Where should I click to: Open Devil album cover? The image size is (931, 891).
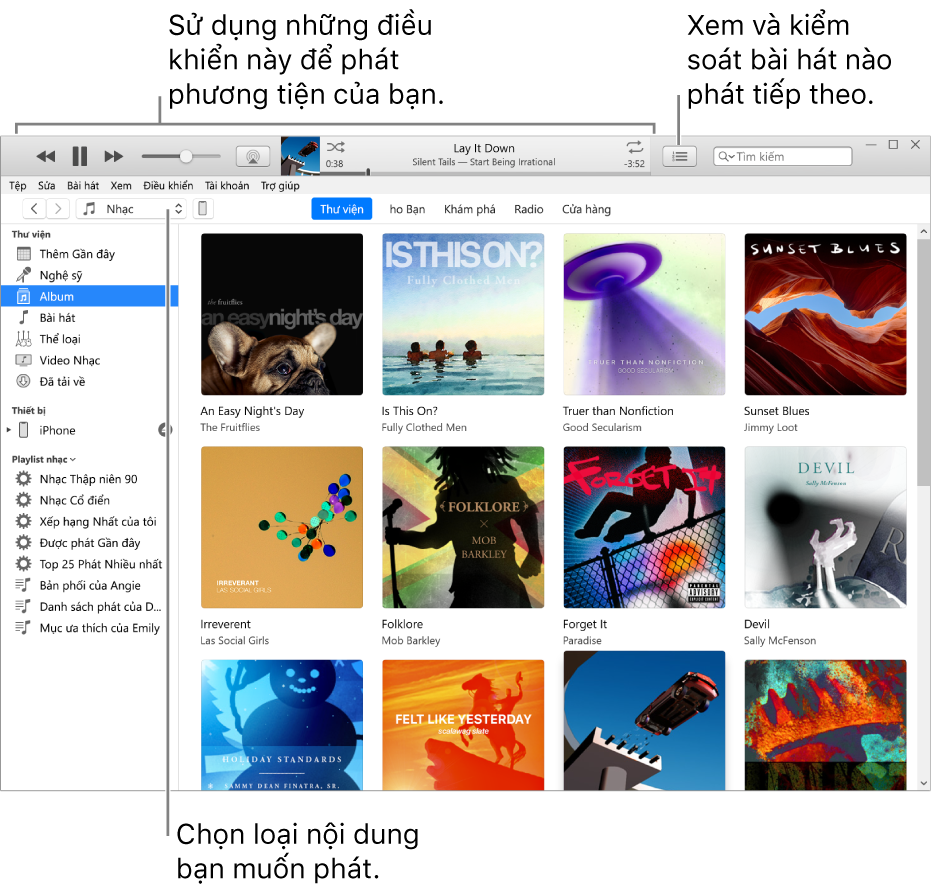point(825,527)
